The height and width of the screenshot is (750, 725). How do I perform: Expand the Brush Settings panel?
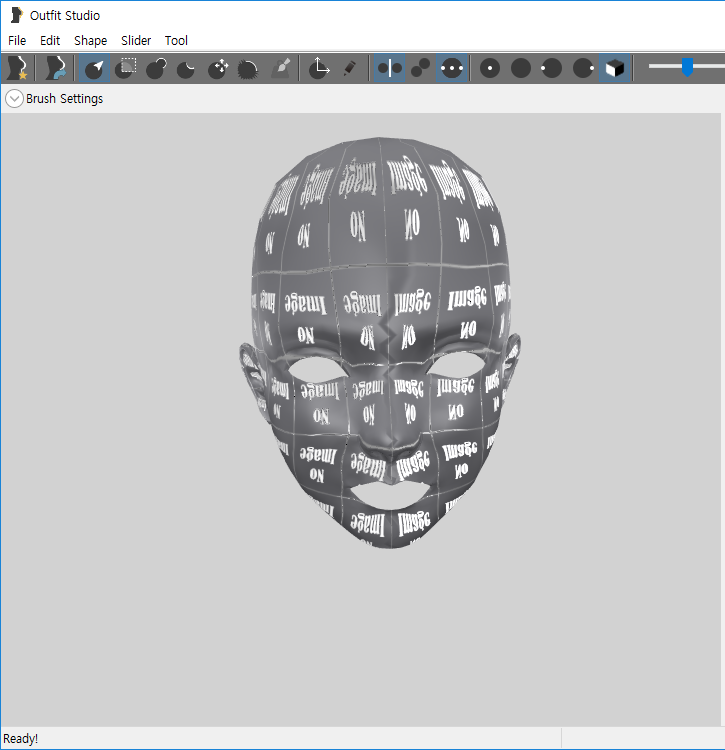tap(14, 99)
